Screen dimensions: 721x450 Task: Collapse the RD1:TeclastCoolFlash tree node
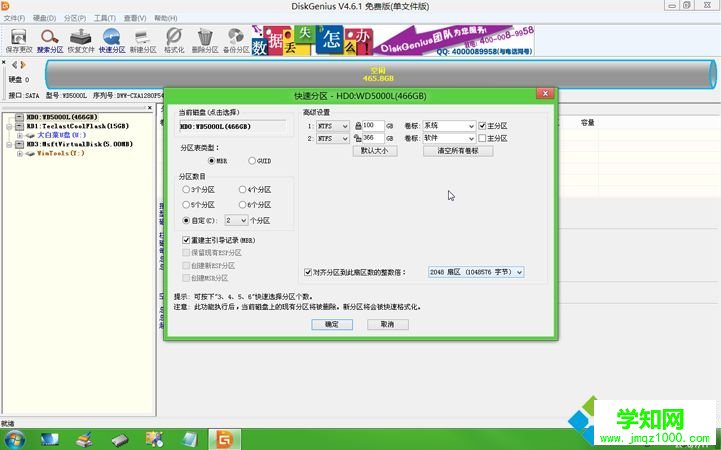(x=9, y=126)
